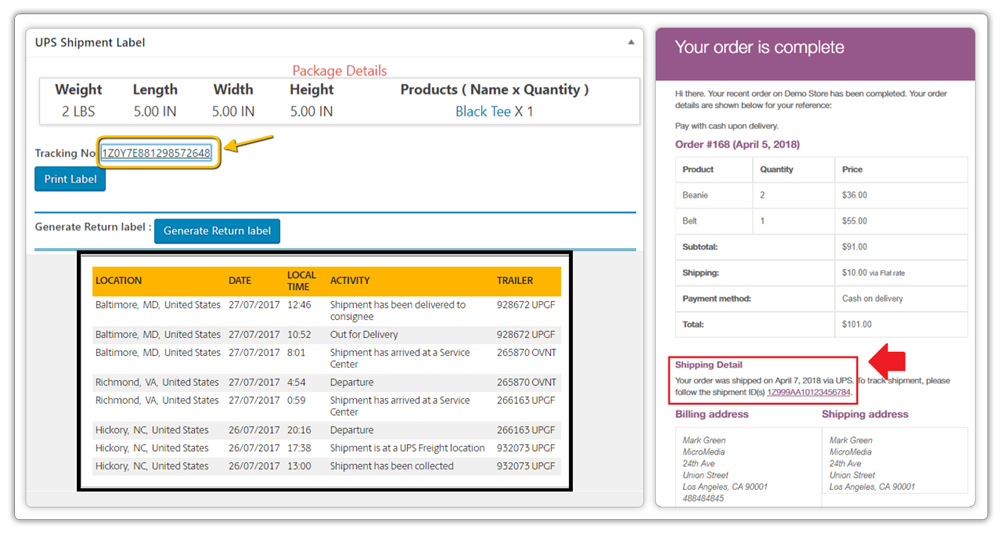The width and height of the screenshot is (1000, 533).
Task: Click the Generate Return label button
Action: coord(217,231)
